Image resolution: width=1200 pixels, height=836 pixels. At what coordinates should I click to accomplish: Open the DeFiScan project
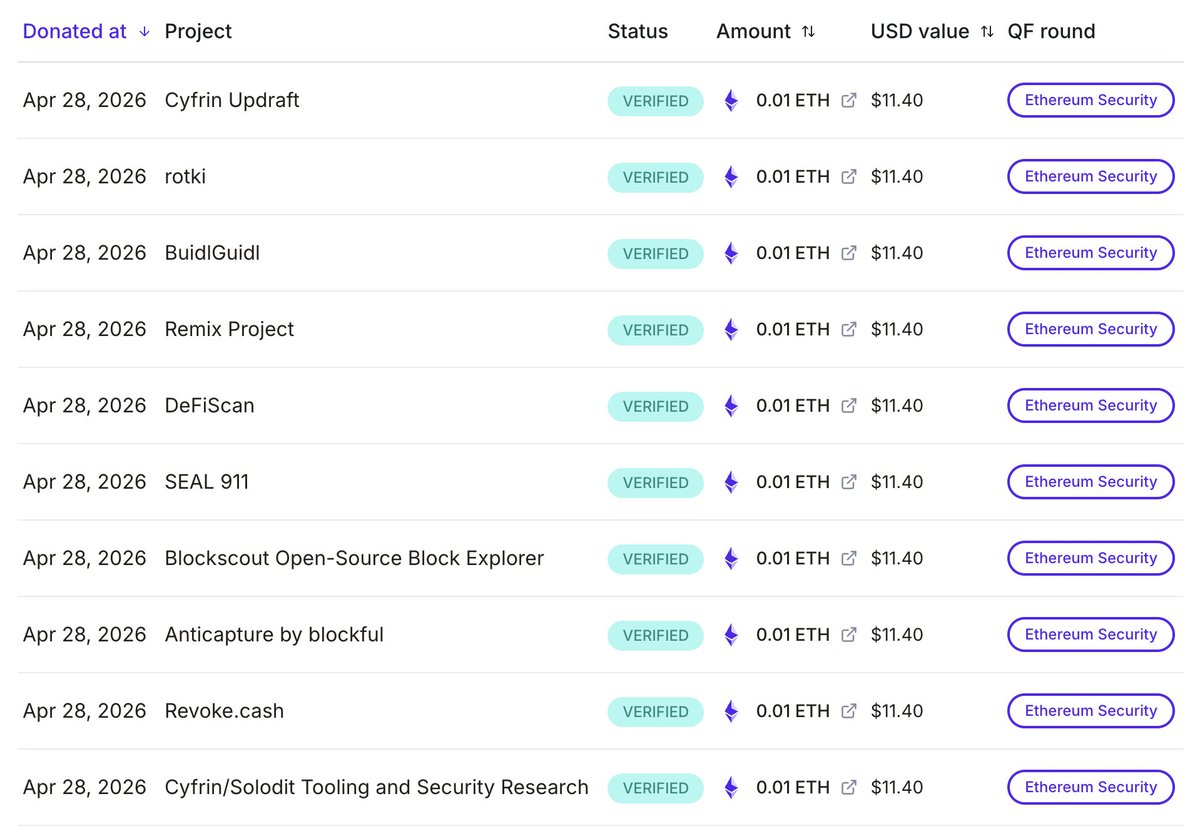point(210,406)
